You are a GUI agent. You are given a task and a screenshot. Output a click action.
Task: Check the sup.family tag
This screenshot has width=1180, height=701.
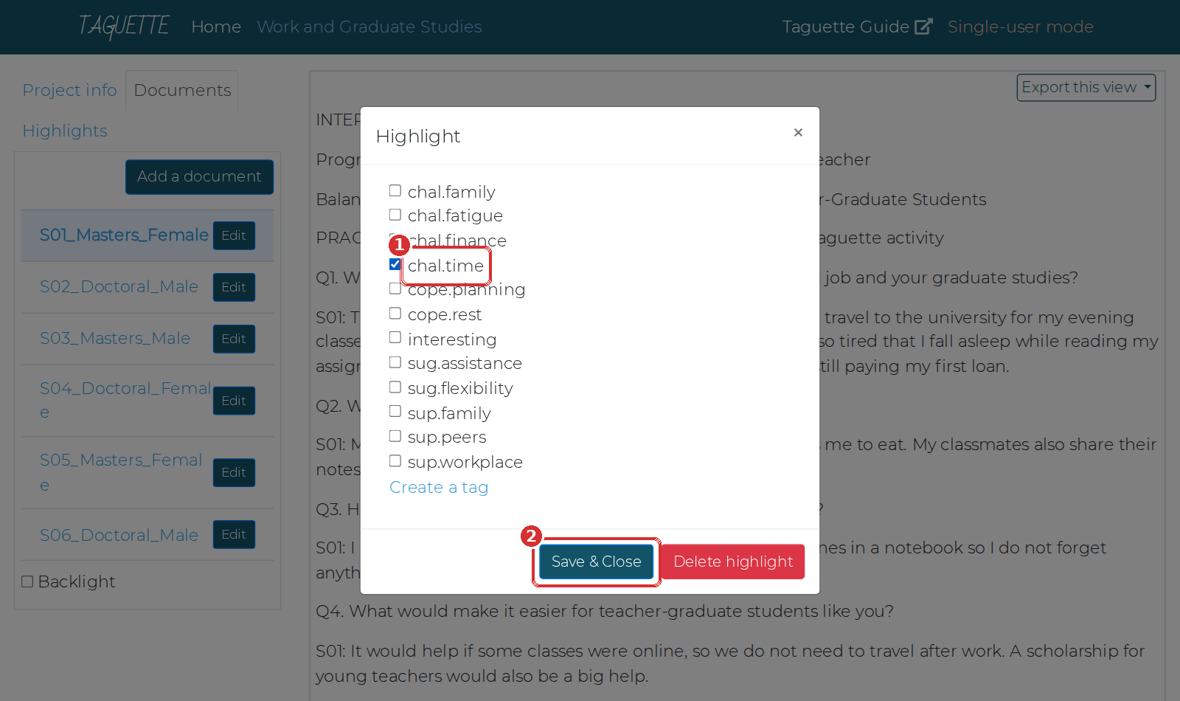(395, 412)
